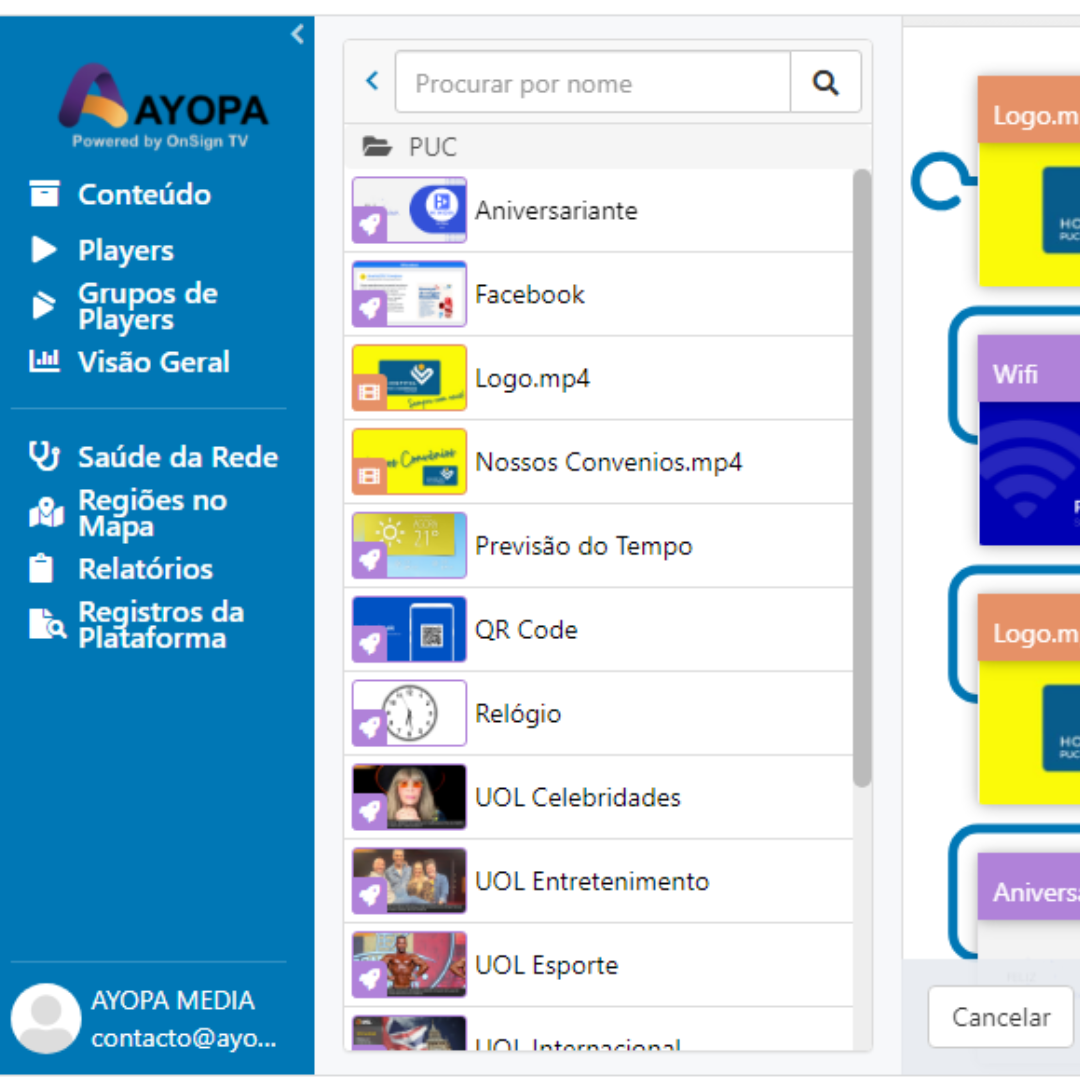Click the Conteúdo archive box icon
This screenshot has width=1080, height=1080.
[x=45, y=194]
